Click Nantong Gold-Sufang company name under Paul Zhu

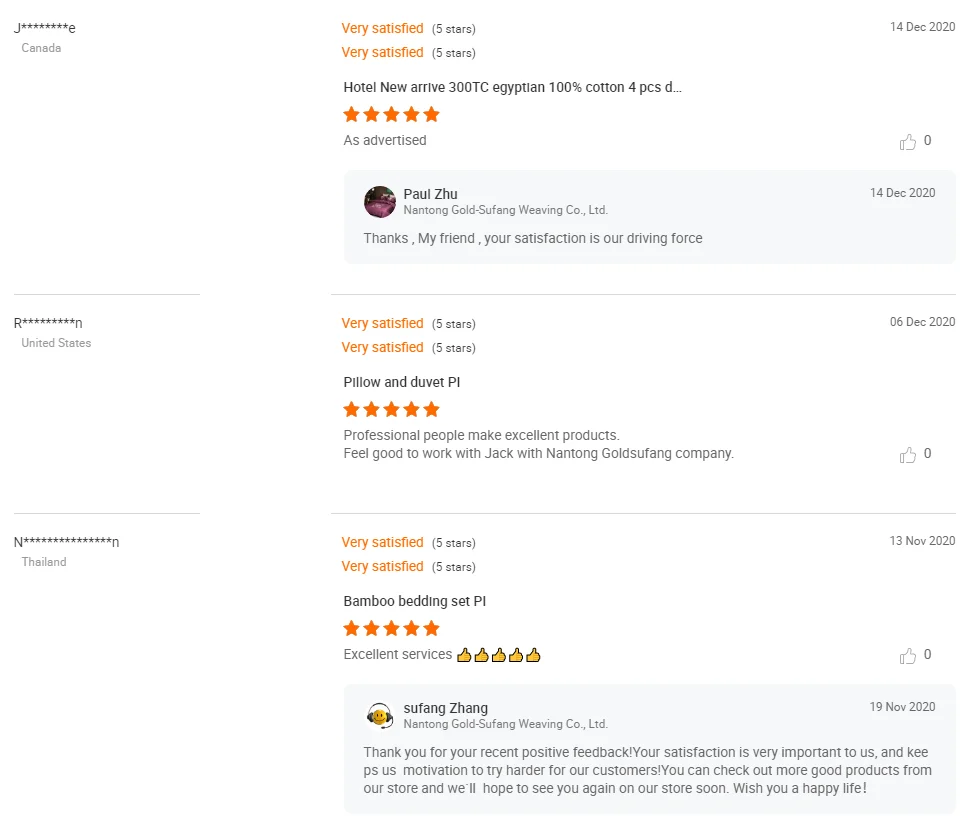505,210
